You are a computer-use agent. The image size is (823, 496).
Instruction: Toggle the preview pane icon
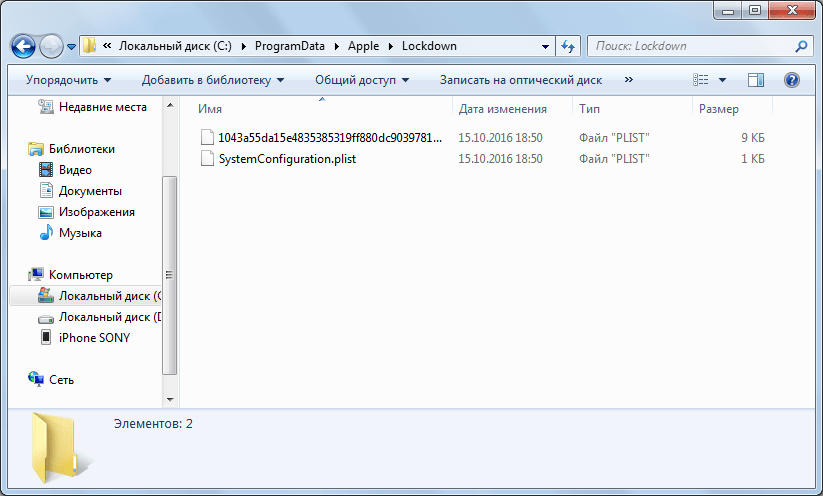click(x=756, y=80)
